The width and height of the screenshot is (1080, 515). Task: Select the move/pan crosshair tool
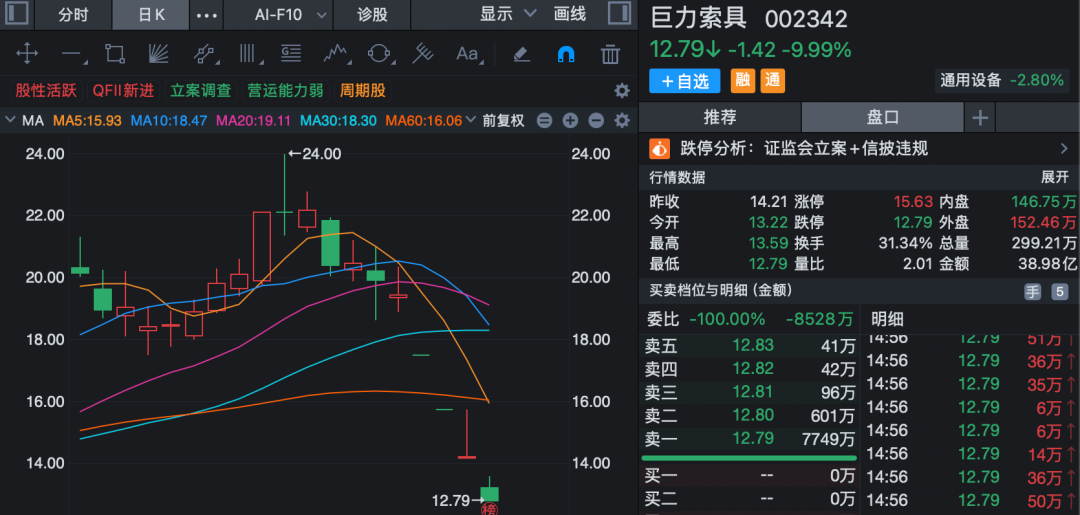tap(27, 53)
